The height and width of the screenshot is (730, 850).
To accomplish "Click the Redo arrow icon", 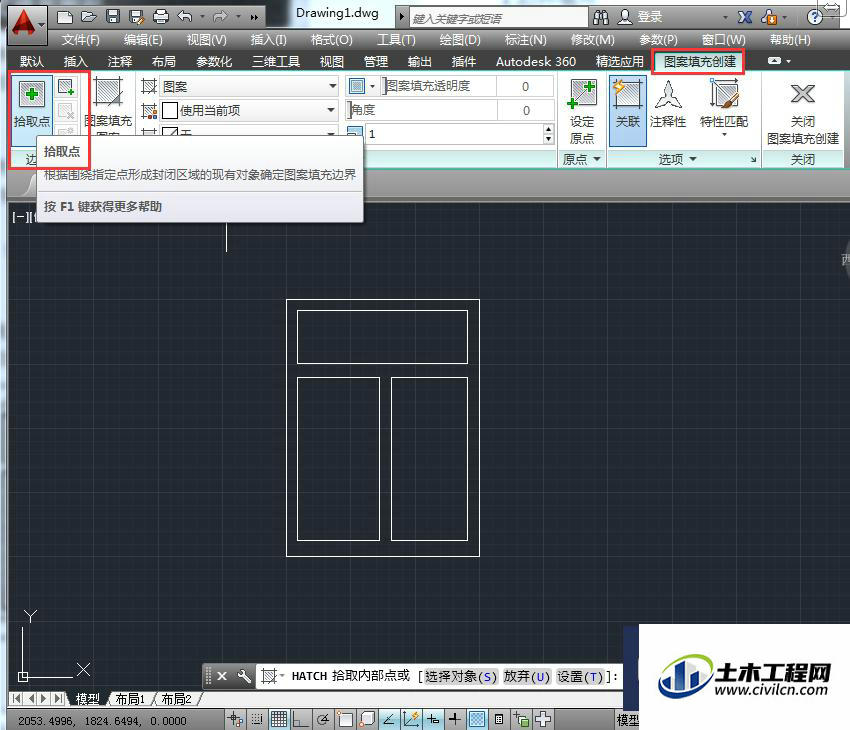I will pos(220,17).
